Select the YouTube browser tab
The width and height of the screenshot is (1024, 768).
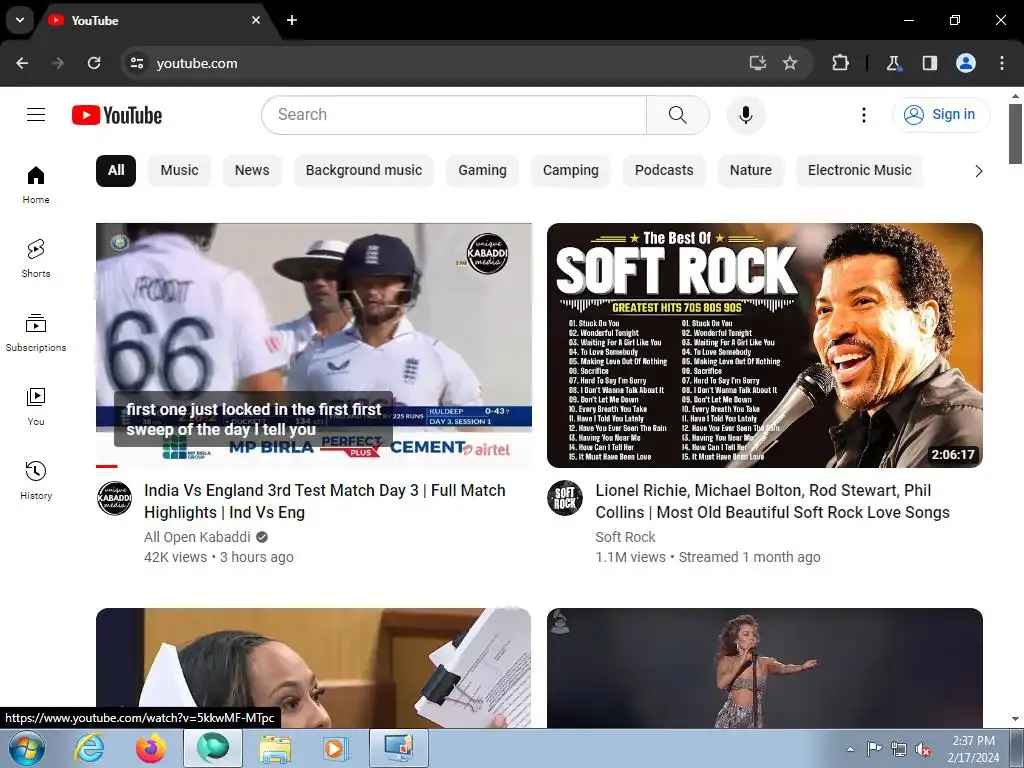157,20
